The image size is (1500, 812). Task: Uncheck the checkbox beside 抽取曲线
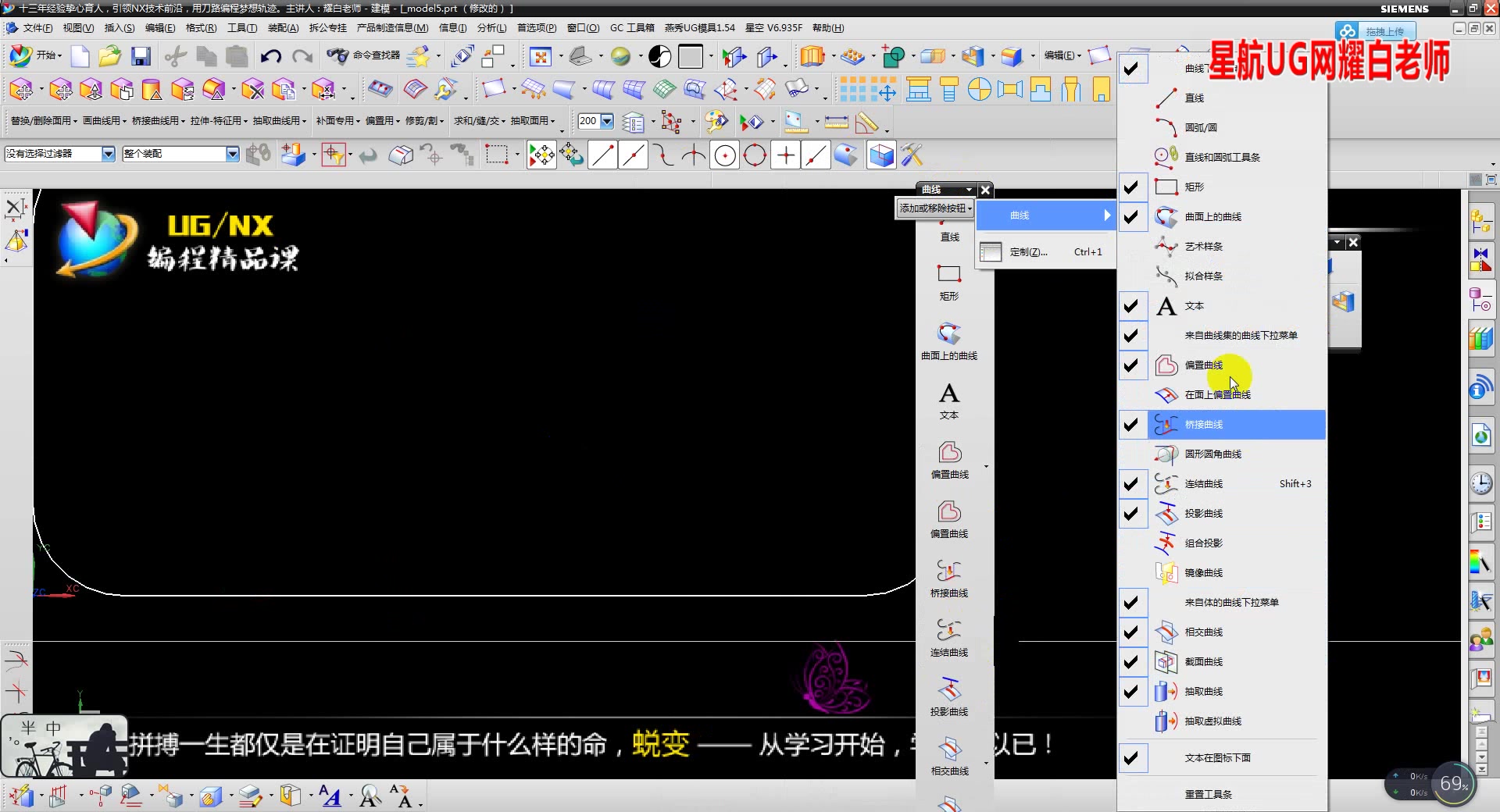[x=1131, y=692]
